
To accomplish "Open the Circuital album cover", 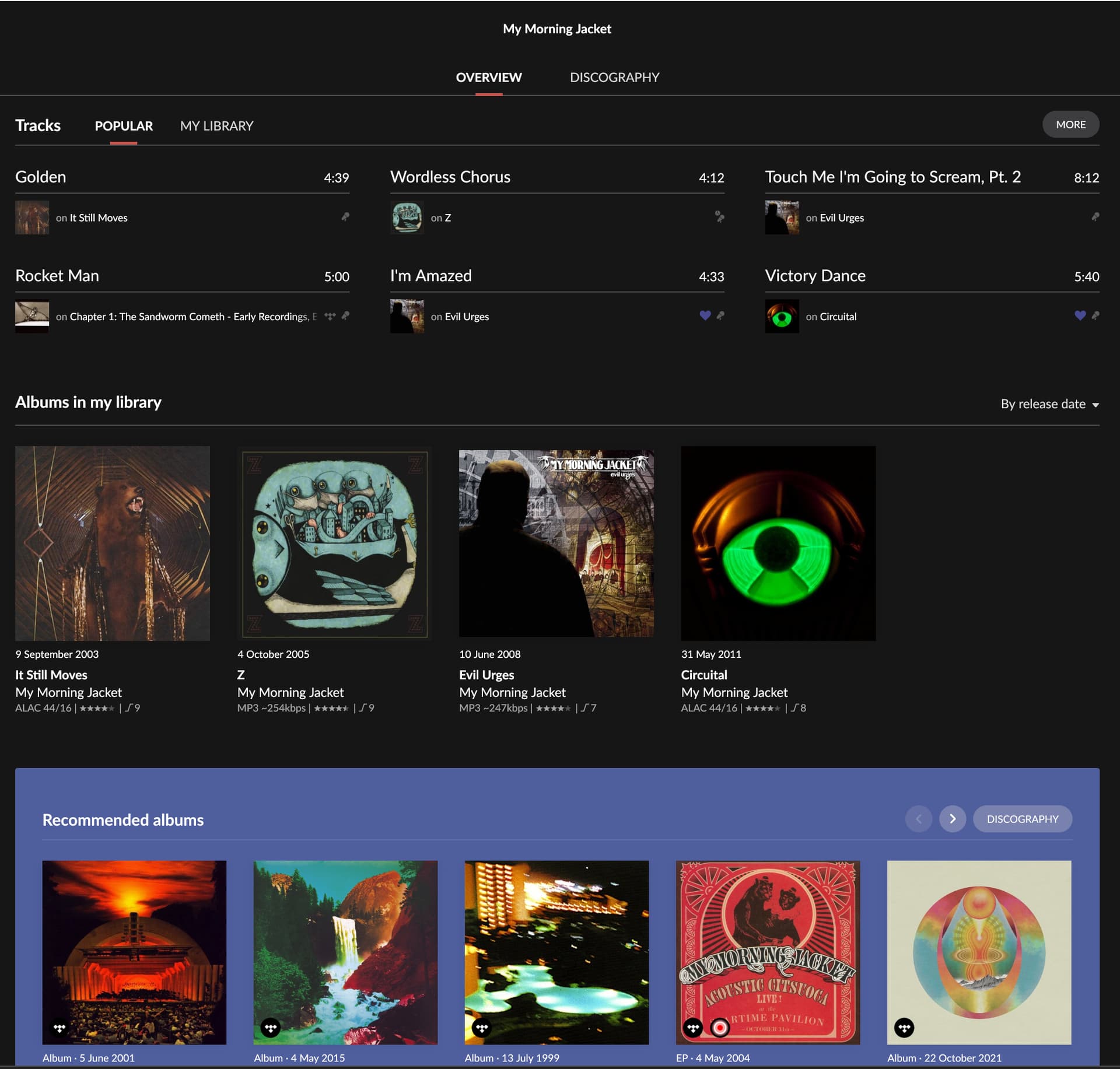I will [778, 543].
